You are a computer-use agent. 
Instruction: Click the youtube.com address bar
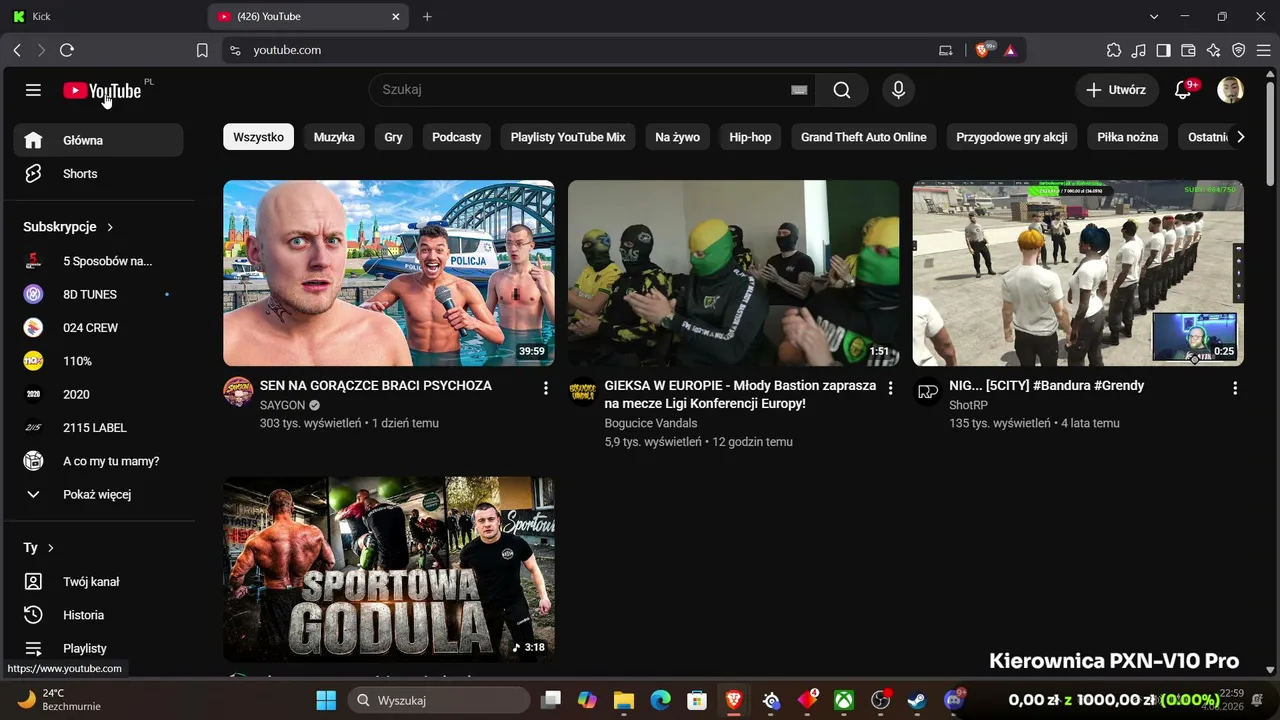coord(580,50)
